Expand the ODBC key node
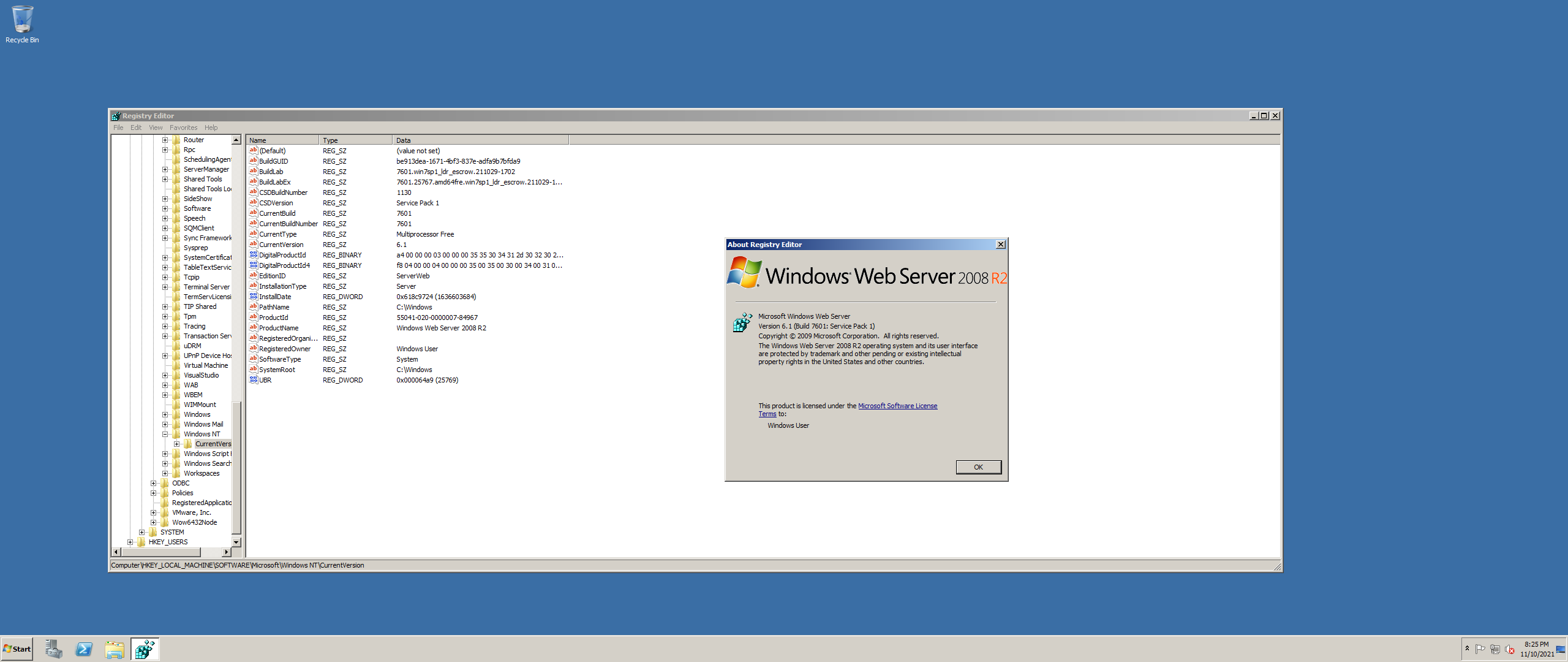The image size is (1568, 662). [x=153, y=483]
